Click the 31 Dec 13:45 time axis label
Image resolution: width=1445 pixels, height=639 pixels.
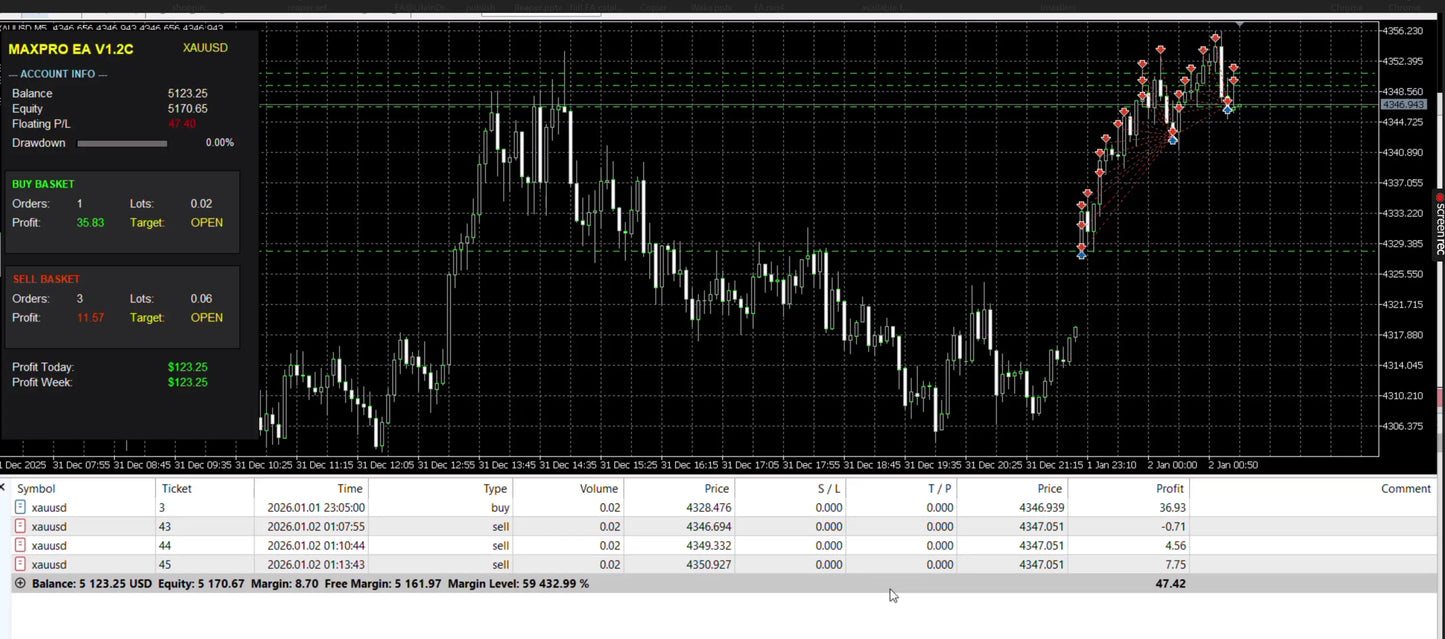coord(509,465)
